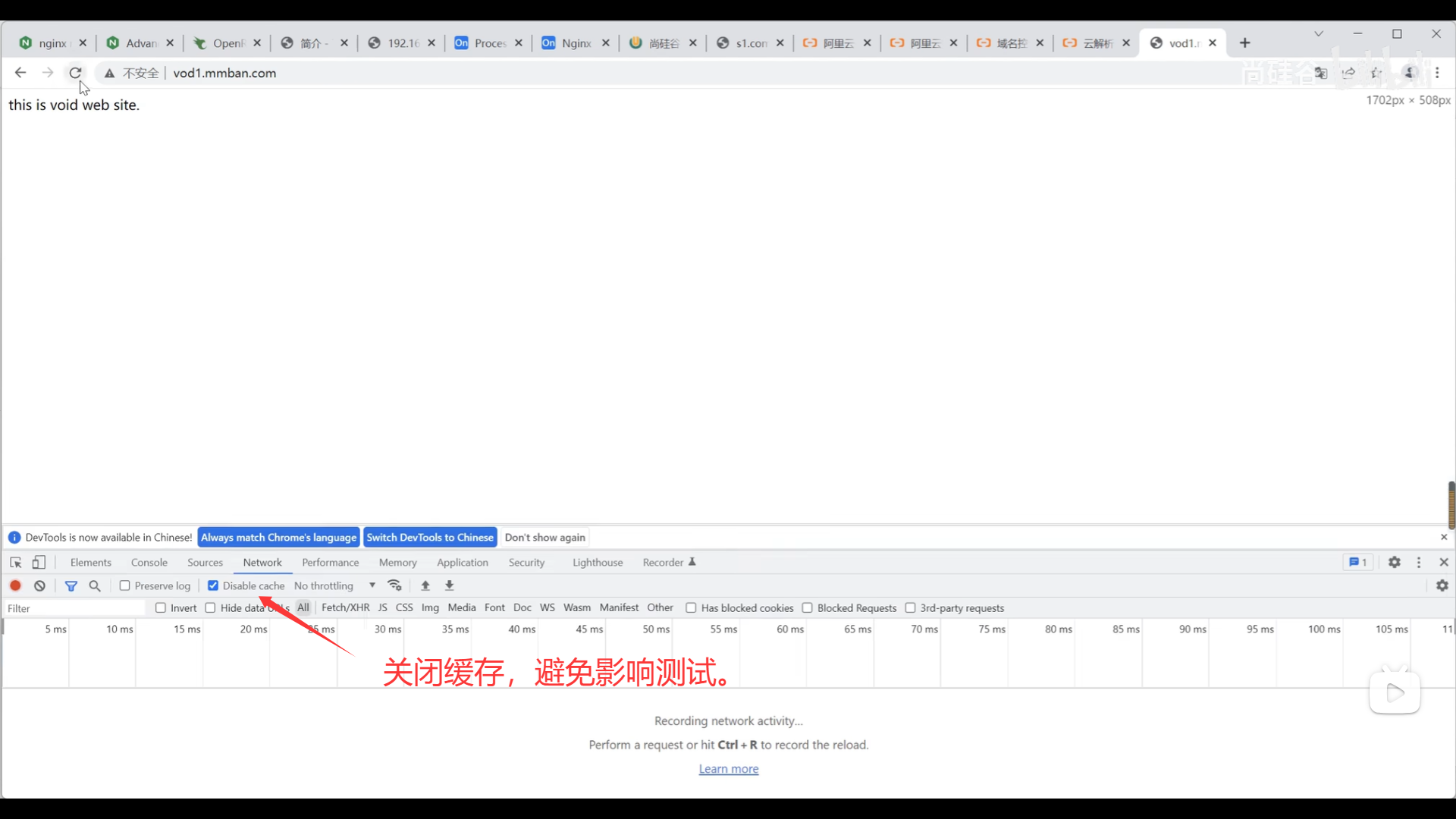The height and width of the screenshot is (819, 1456).
Task: Clear the network log
Action: (x=39, y=585)
